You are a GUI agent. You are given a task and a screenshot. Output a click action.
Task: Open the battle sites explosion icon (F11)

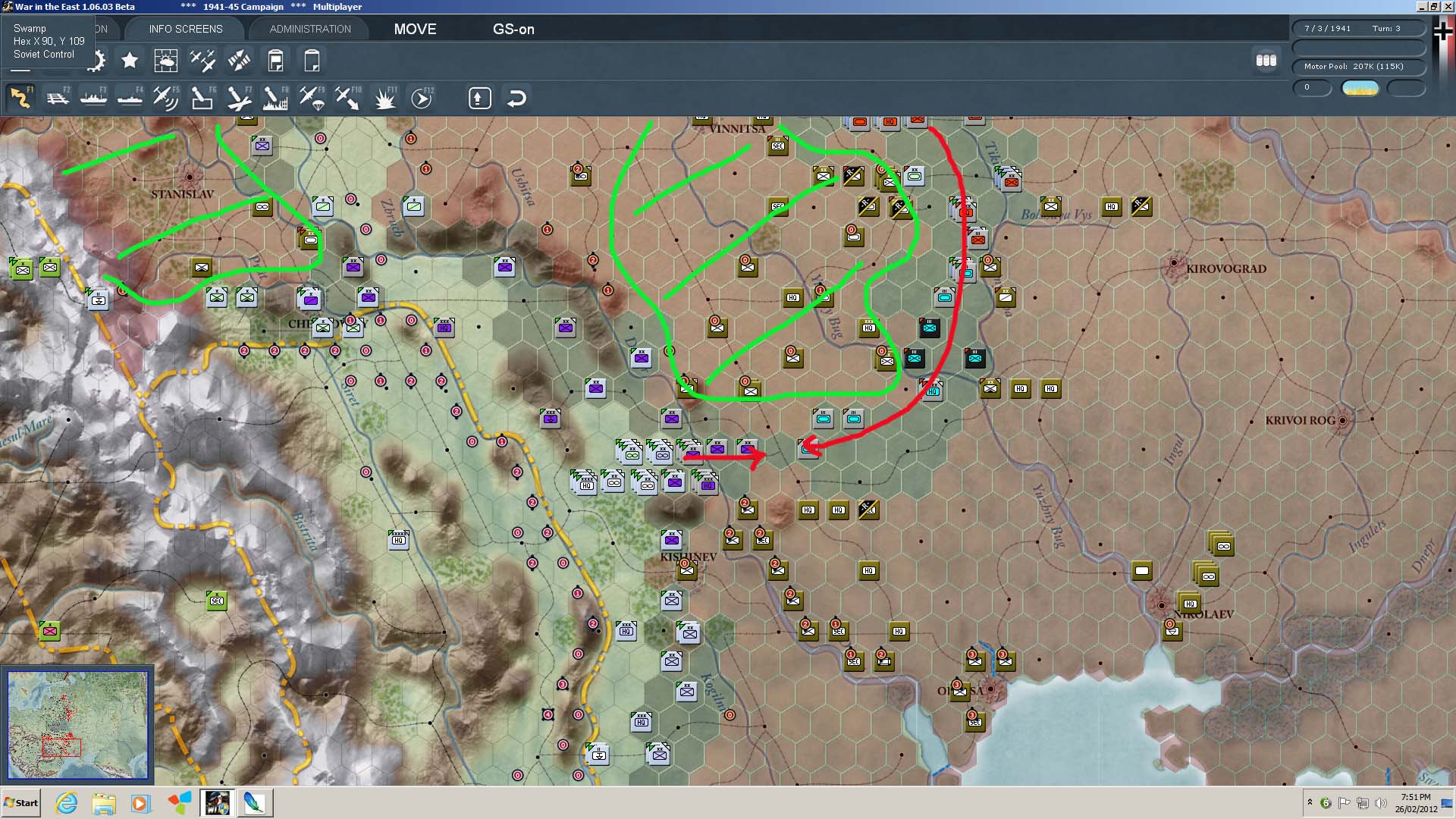coord(384,98)
